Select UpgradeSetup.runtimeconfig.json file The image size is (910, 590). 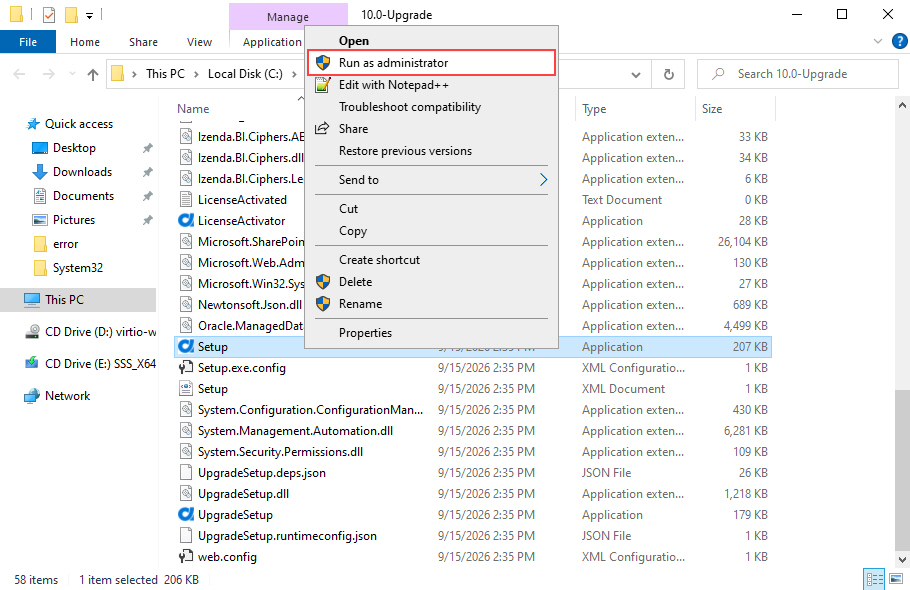click(x=287, y=536)
